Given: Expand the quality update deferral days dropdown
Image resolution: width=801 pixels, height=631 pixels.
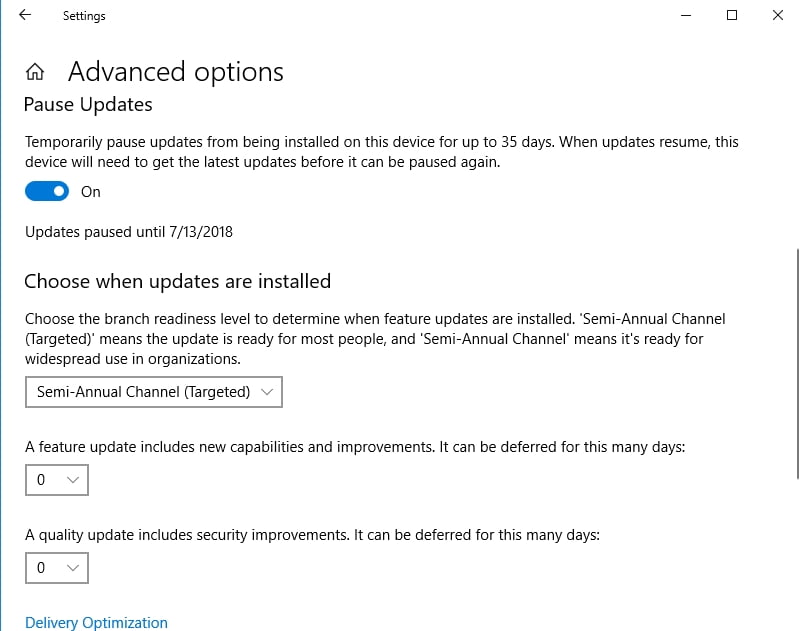Looking at the screenshot, I should click(x=56, y=568).
